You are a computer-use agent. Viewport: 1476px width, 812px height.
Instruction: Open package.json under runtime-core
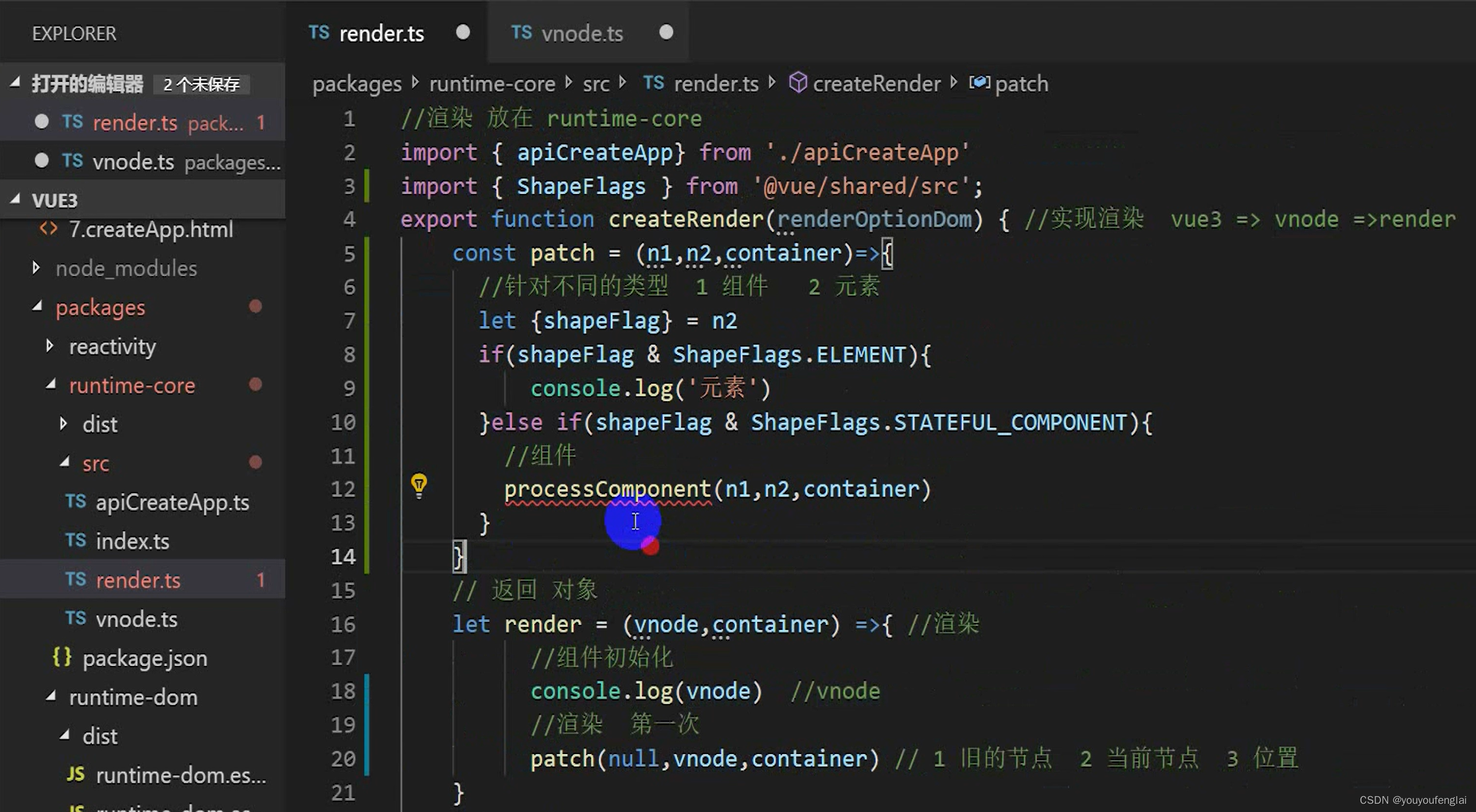[x=142, y=657]
